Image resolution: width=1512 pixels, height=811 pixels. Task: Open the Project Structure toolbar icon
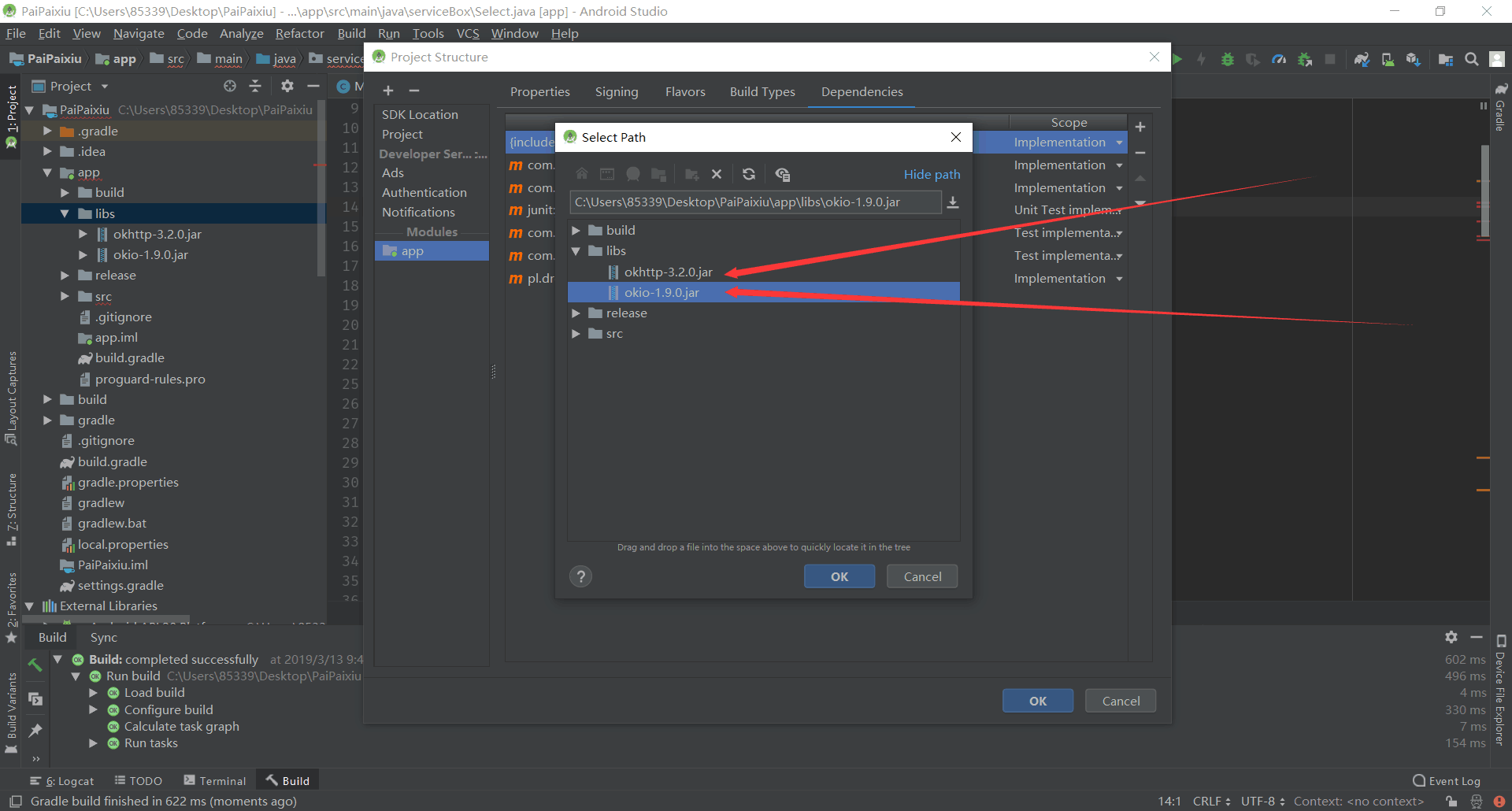pos(1446,59)
